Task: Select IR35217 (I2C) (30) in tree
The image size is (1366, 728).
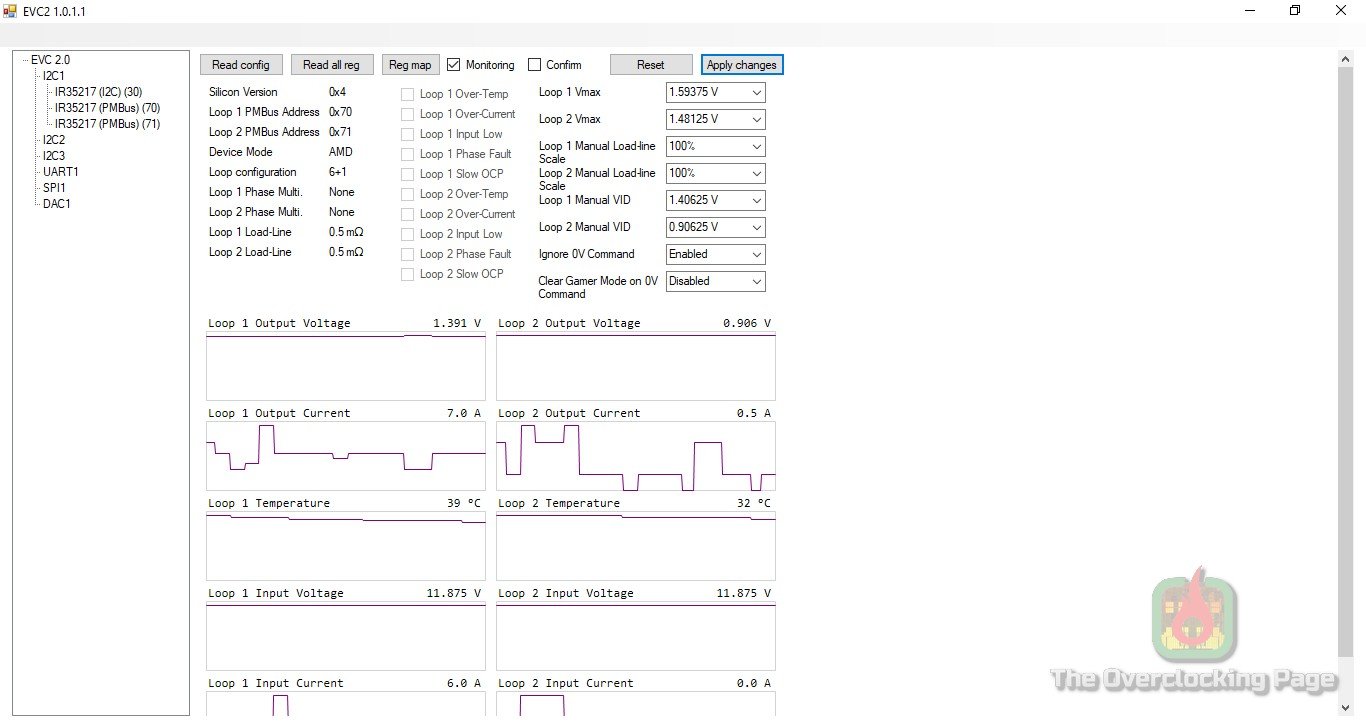Action: [98, 92]
